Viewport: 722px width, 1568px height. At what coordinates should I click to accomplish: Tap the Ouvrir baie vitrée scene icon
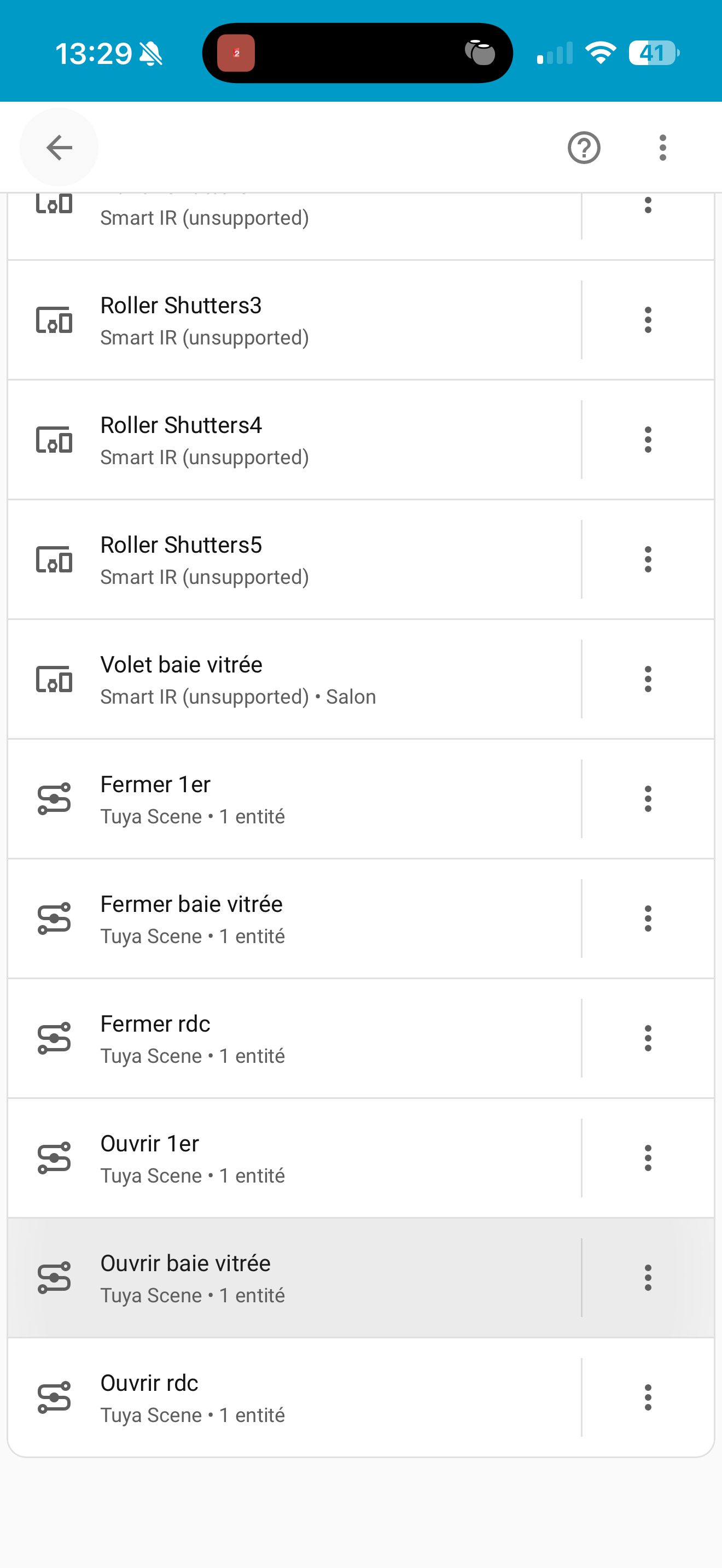54,1278
